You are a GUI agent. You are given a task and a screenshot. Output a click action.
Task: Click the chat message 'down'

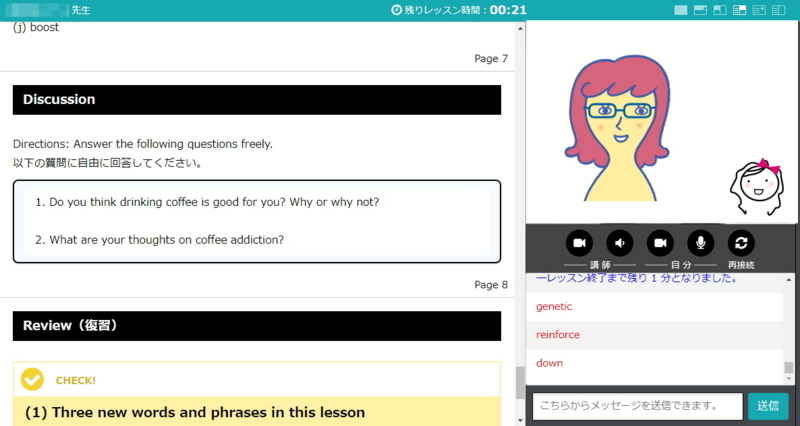(549, 363)
